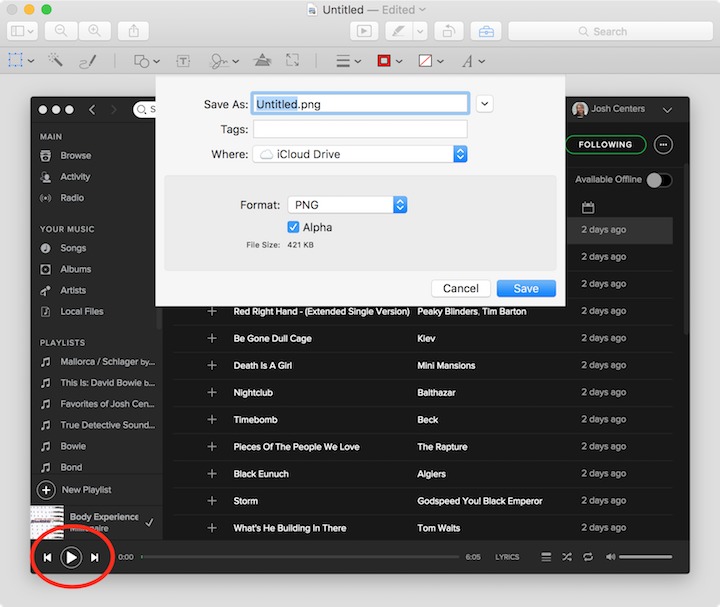Open the Where iCloud Drive dropdown

[x=360, y=154]
